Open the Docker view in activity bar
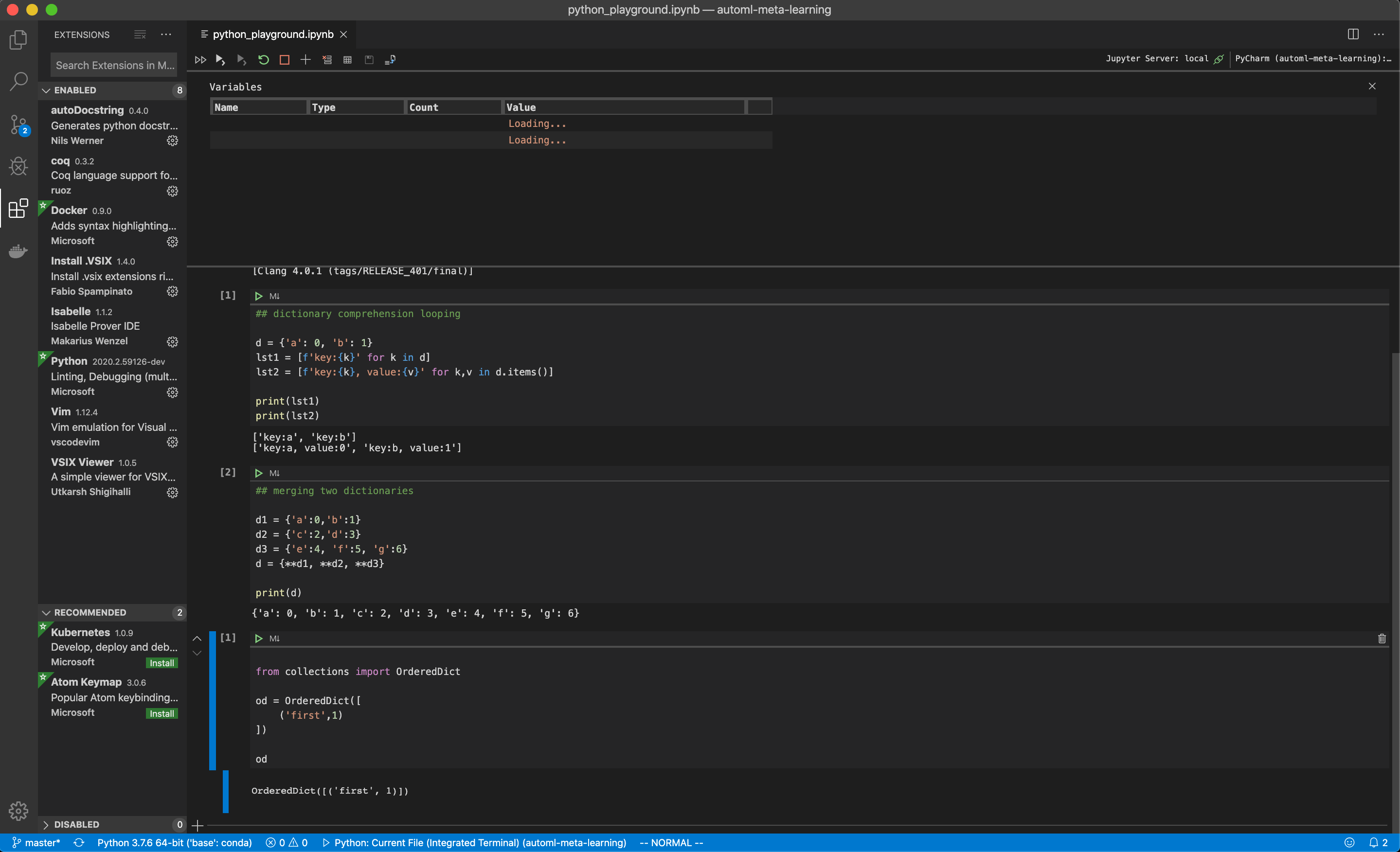Viewport: 1400px width, 852px height. (18, 250)
